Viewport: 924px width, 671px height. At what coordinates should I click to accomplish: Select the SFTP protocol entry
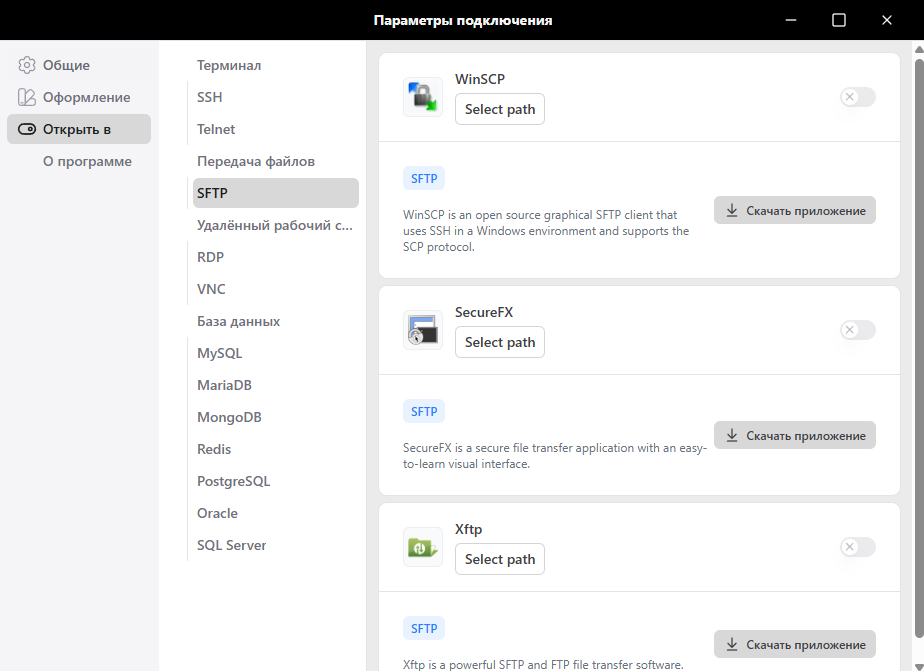tap(275, 193)
